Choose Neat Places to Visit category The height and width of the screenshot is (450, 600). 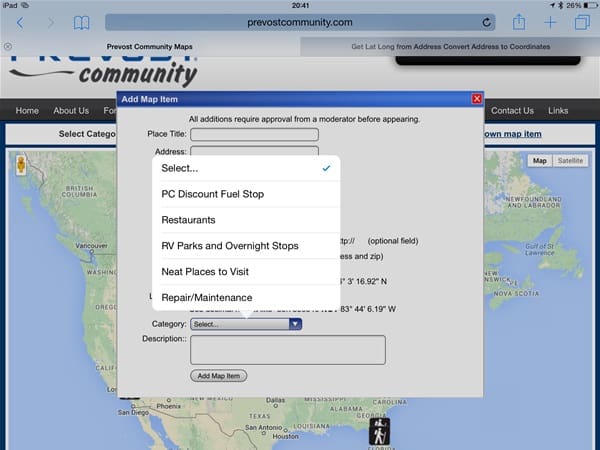(x=246, y=272)
